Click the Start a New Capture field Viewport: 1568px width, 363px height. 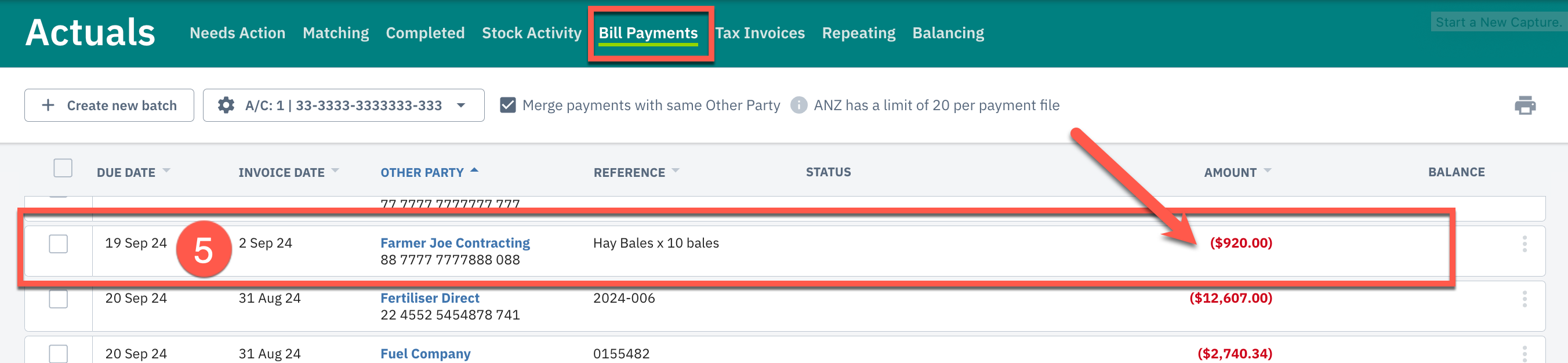pos(1497,22)
